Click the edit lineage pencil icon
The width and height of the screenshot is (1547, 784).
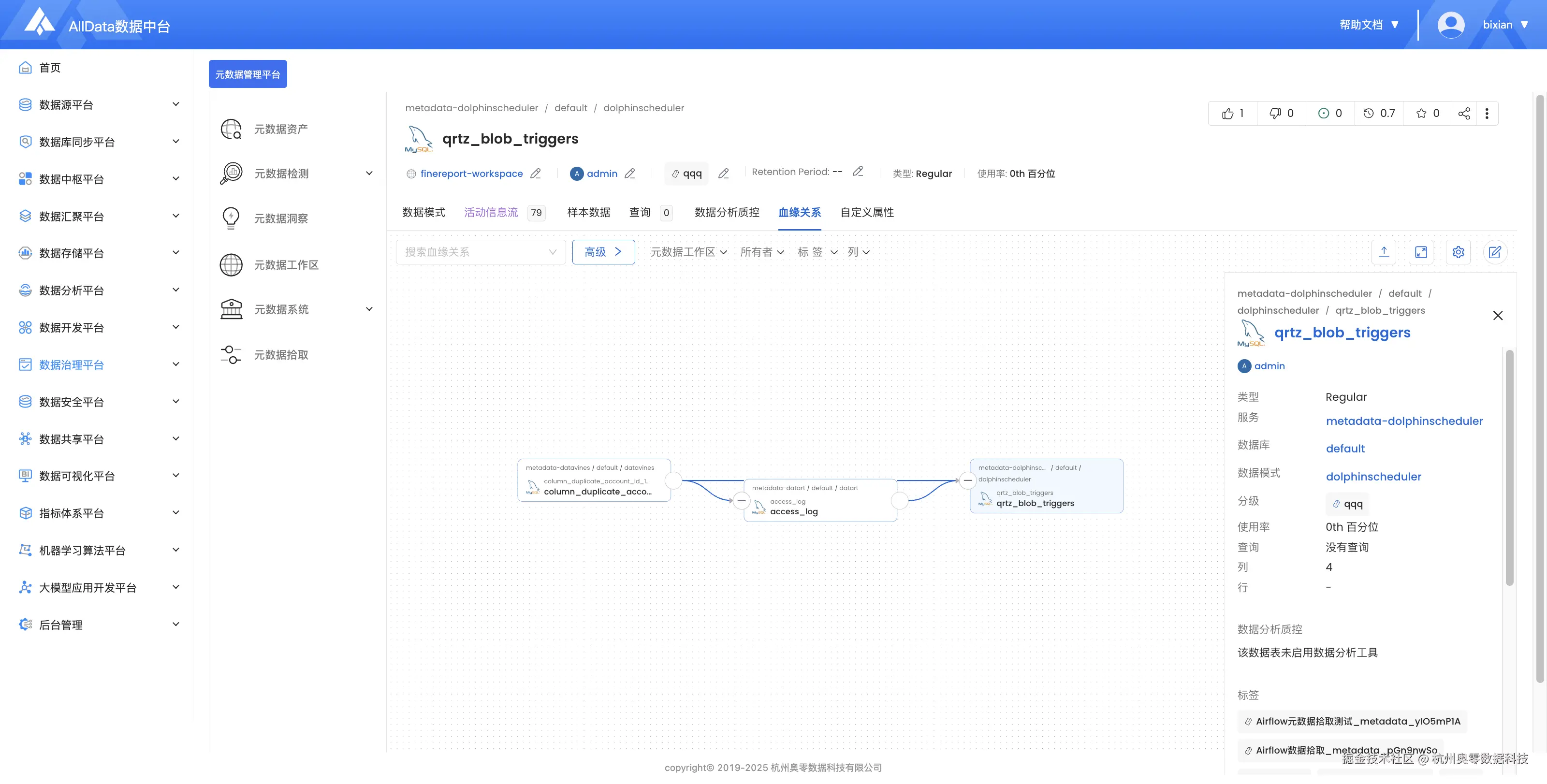pyautogui.click(x=1495, y=252)
